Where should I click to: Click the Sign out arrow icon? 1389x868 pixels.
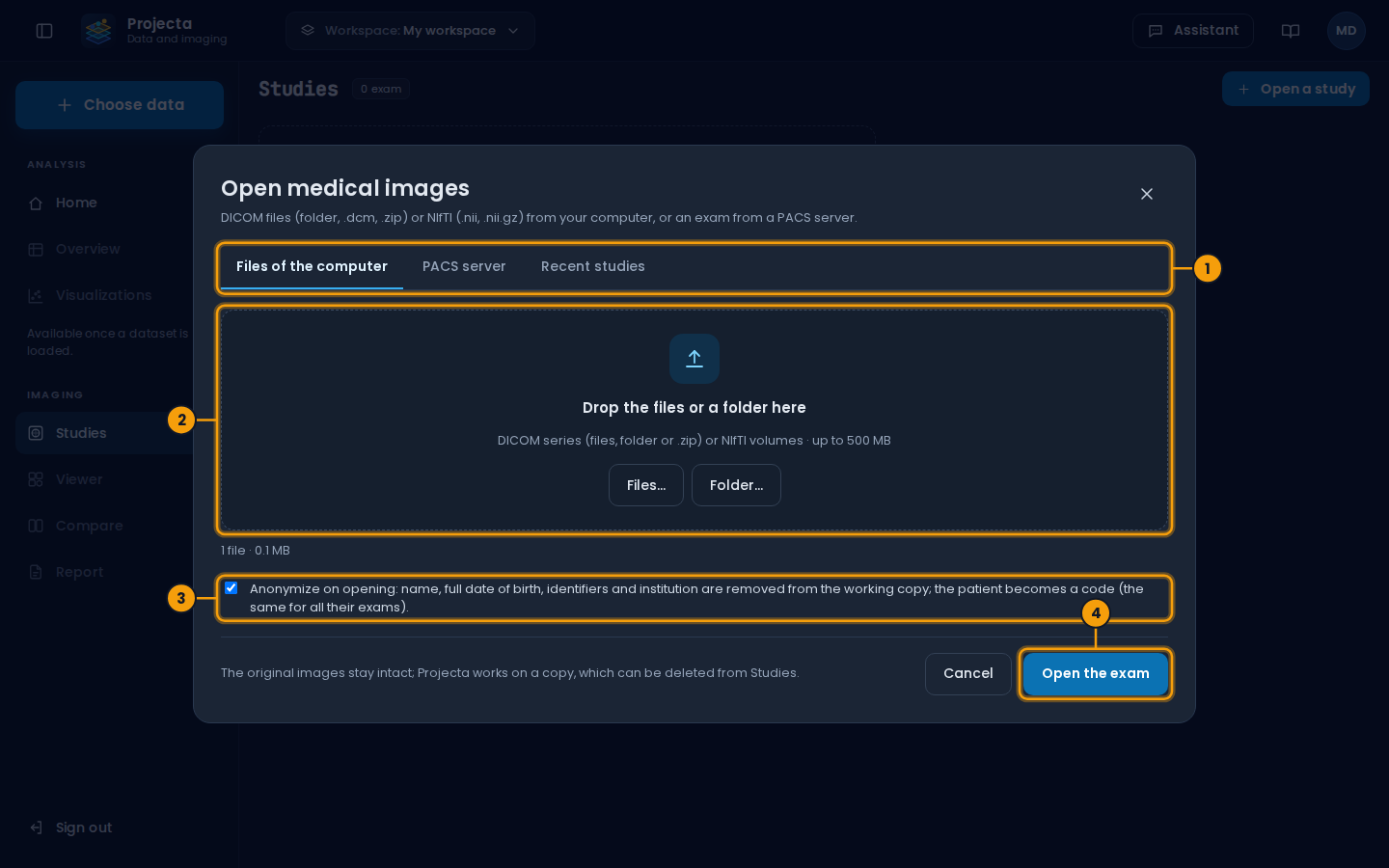pos(36,827)
